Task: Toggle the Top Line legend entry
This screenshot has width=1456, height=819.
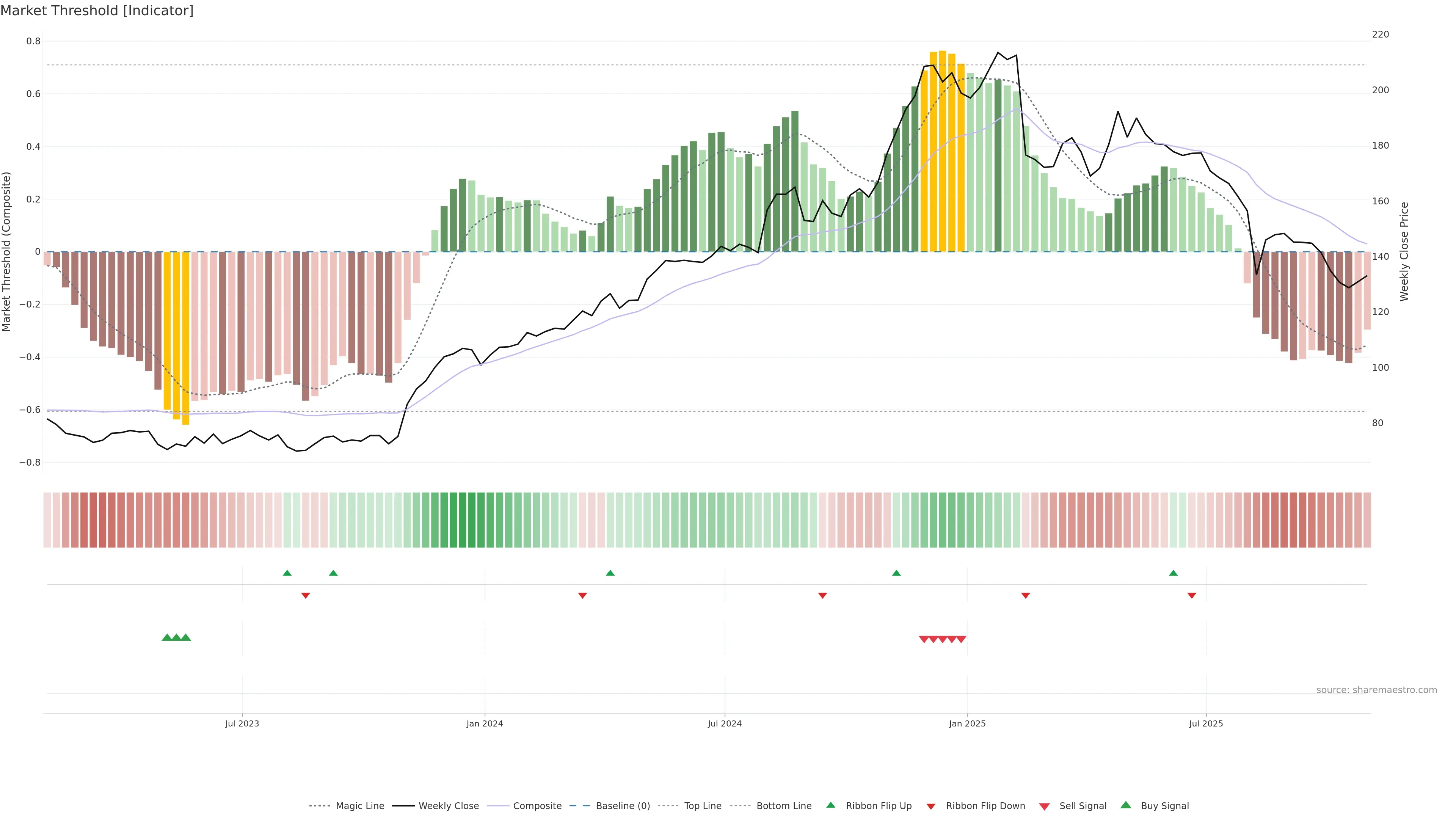Action: (x=703, y=806)
